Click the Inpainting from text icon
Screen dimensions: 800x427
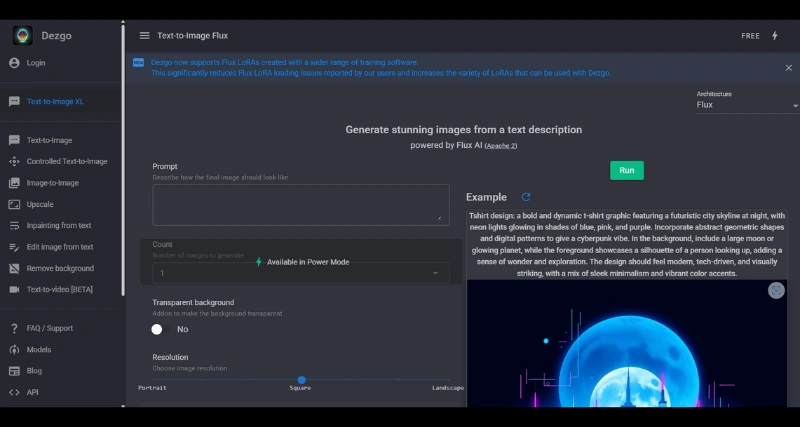[14, 225]
